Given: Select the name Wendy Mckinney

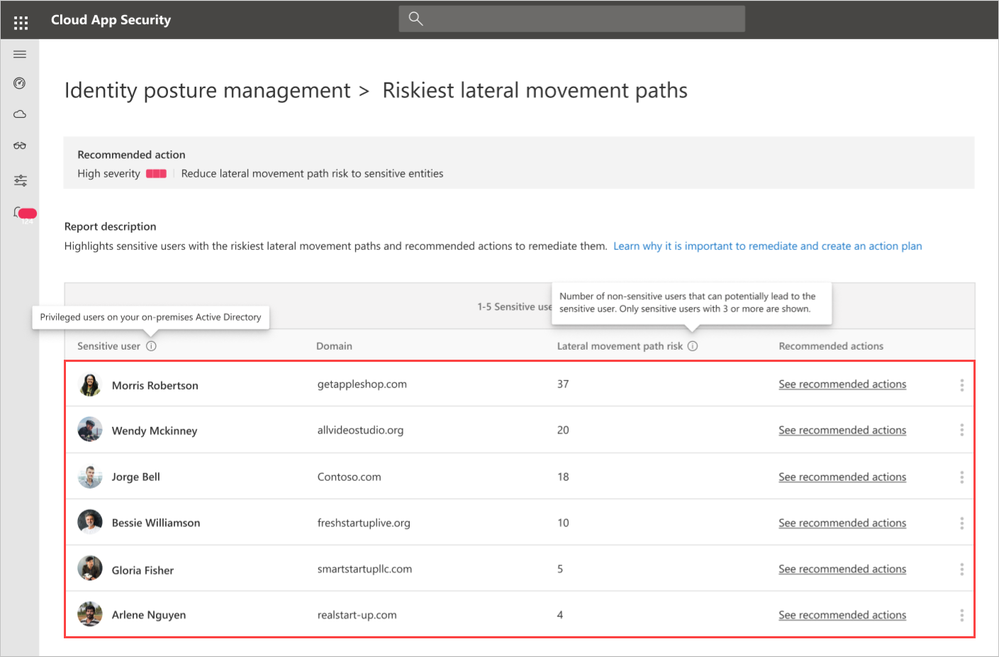Looking at the screenshot, I should (x=154, y=431).
